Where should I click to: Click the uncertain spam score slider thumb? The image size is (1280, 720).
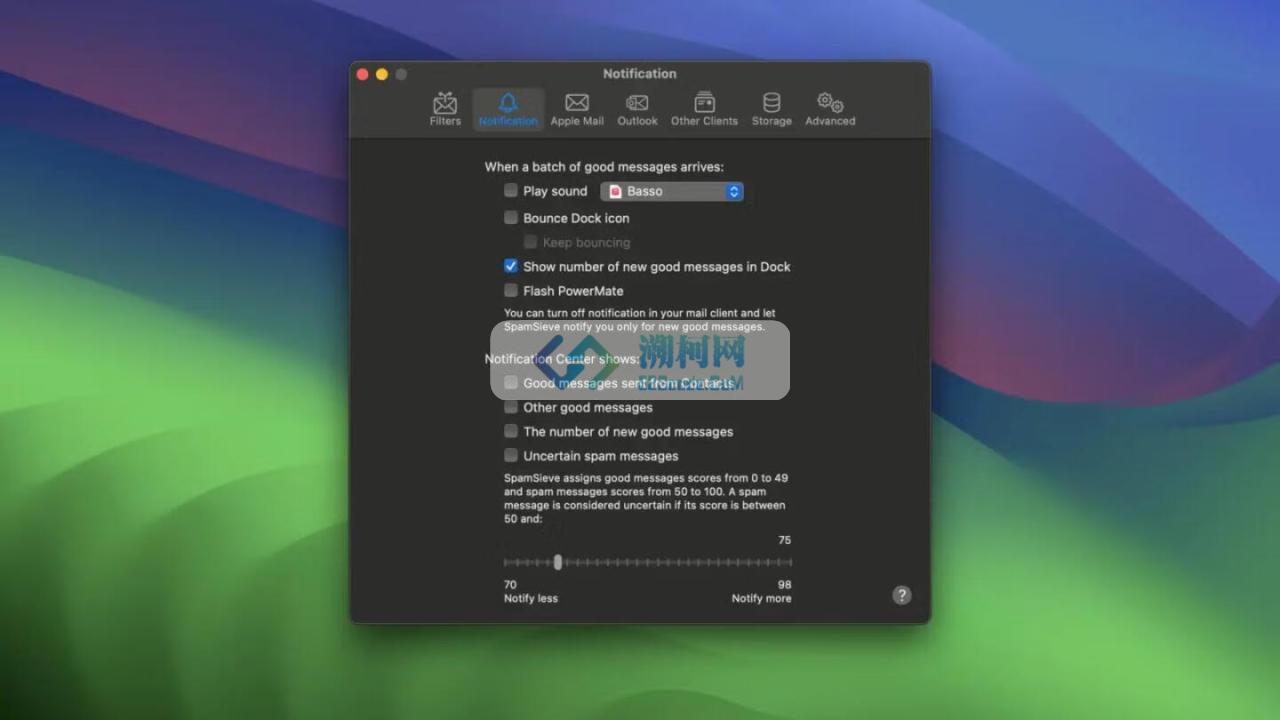(x=558, y=562)
